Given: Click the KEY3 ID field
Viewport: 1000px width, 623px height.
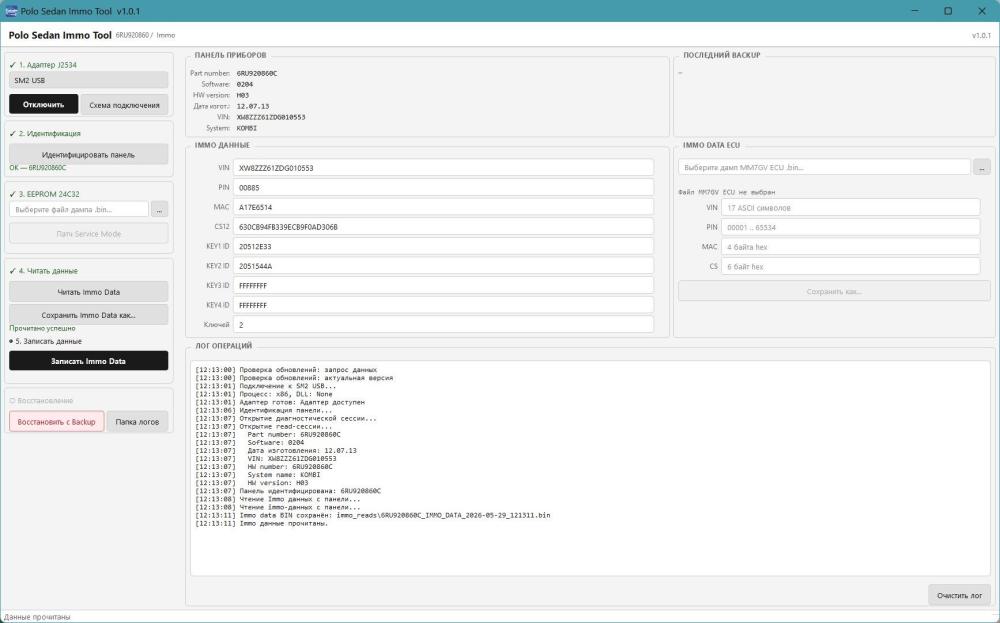Looking at the screenshot, I should (x=443, y=286).
